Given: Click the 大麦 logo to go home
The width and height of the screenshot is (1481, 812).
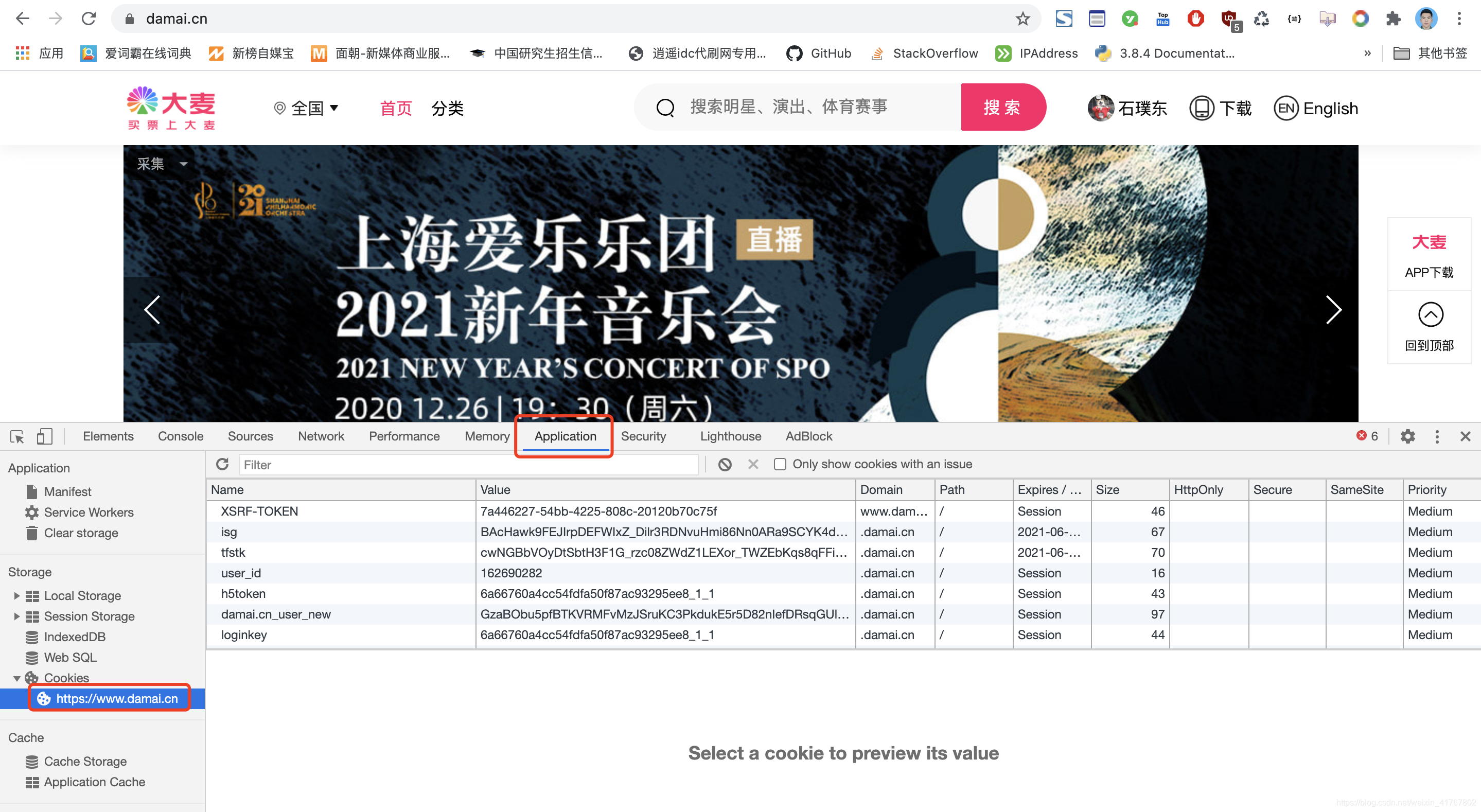Looking at the screenshot, I should 171,108.
